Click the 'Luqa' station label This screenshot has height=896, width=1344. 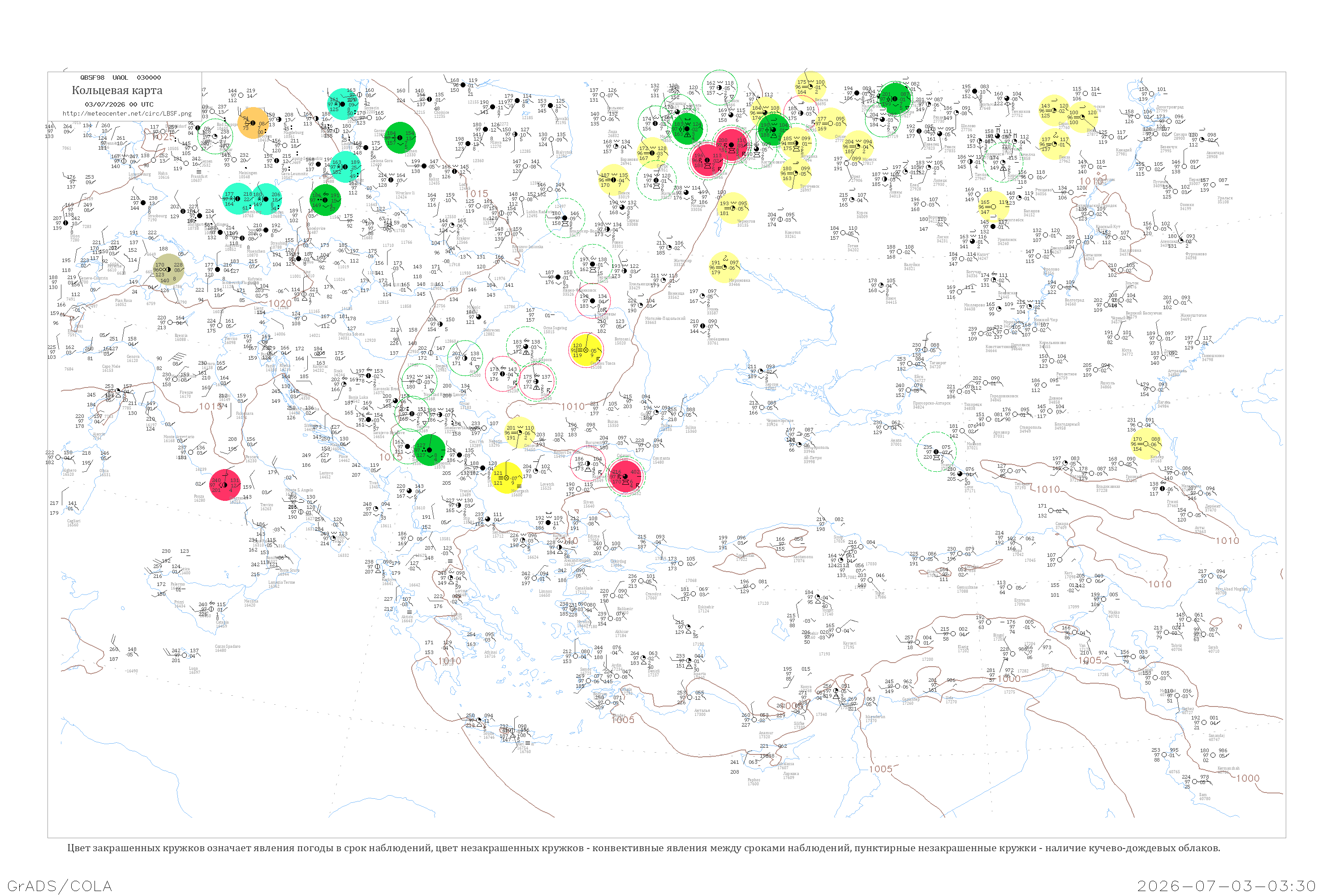point(194,668)
